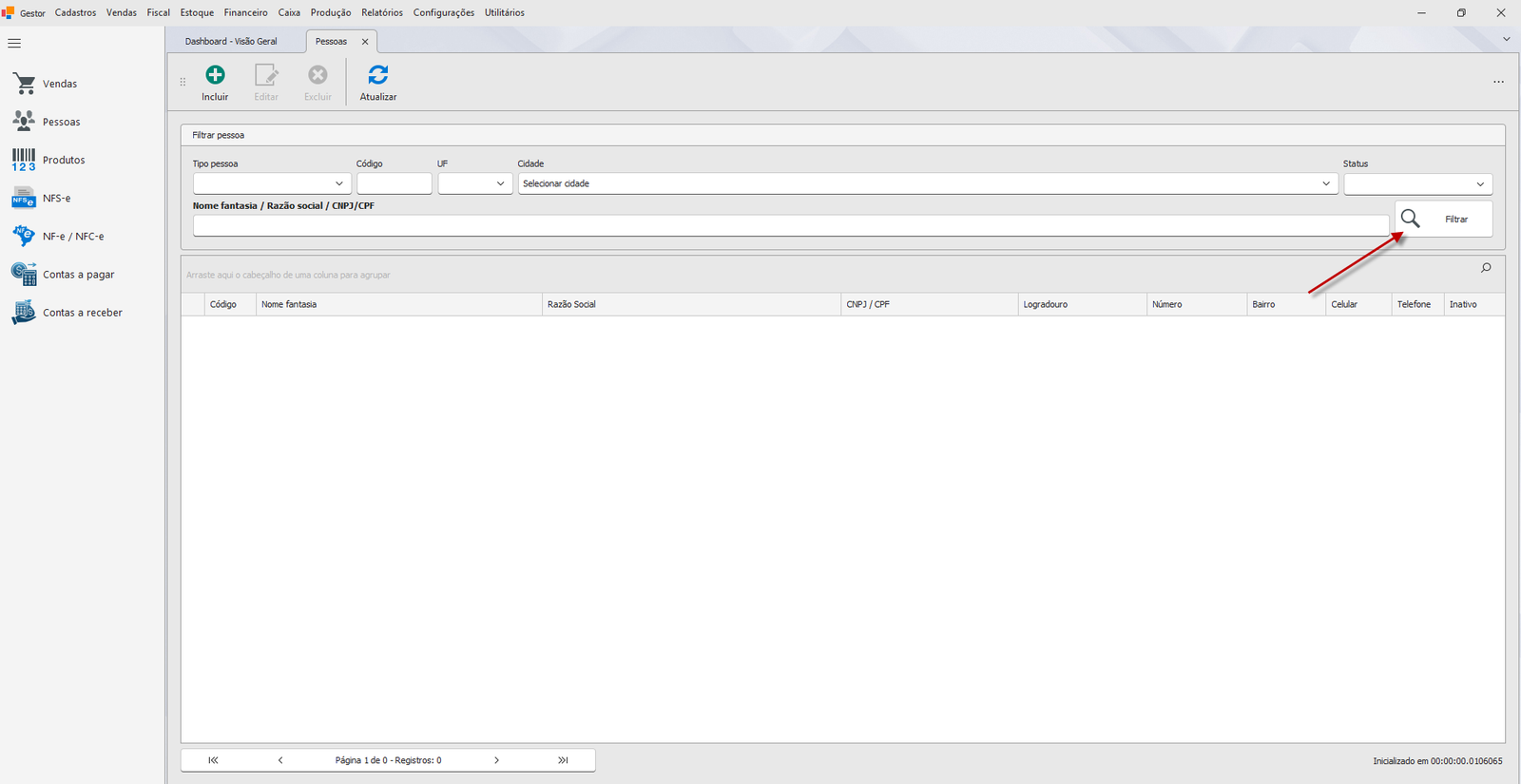Sort by CNPJ / CPF column header

929,304
